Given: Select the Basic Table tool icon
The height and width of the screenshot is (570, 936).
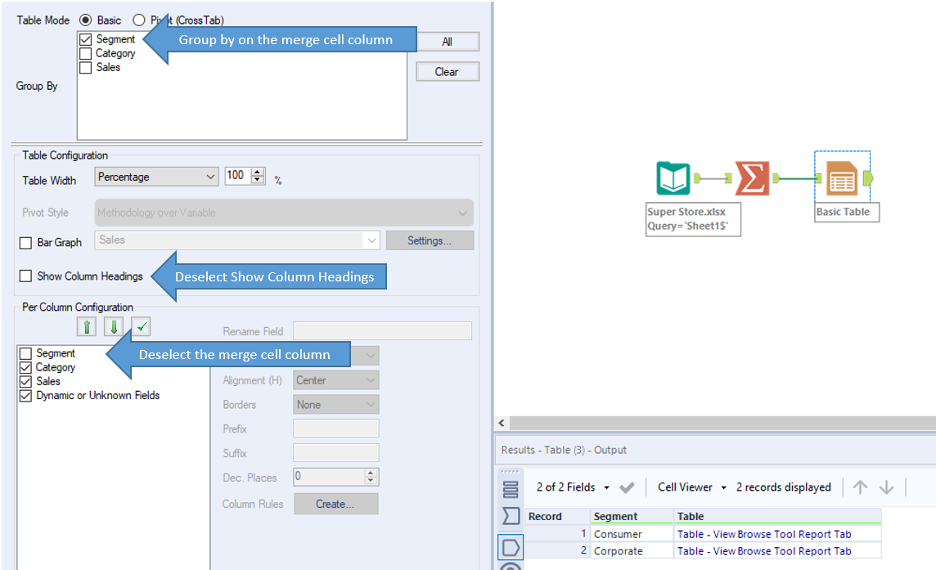Looking at the screenshot, I should coord(842,178).
